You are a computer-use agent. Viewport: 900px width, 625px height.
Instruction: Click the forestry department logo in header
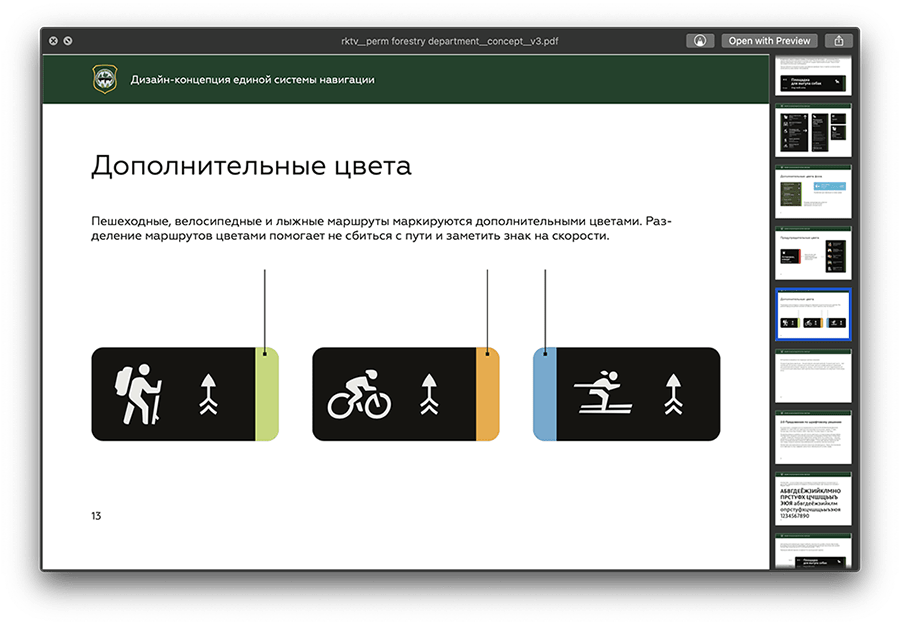point(105,79)
